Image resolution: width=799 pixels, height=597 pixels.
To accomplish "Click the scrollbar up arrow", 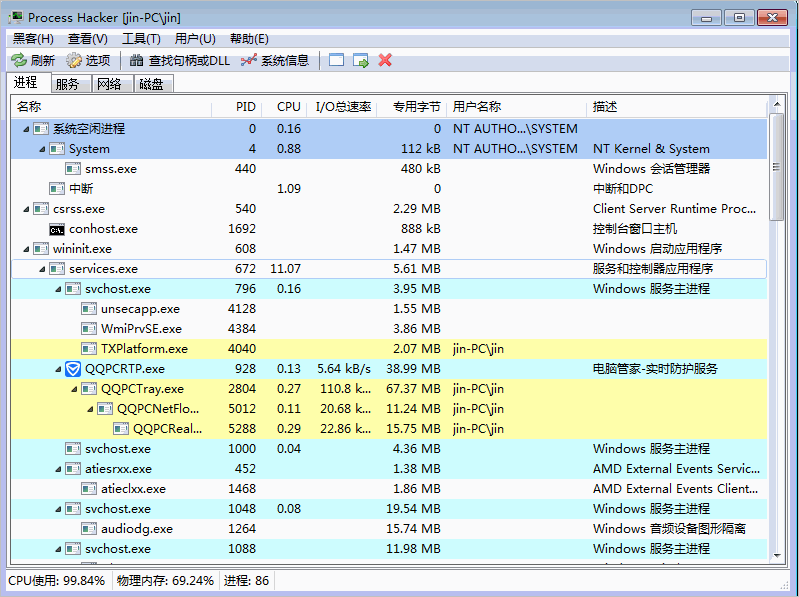I will [777, 104].
